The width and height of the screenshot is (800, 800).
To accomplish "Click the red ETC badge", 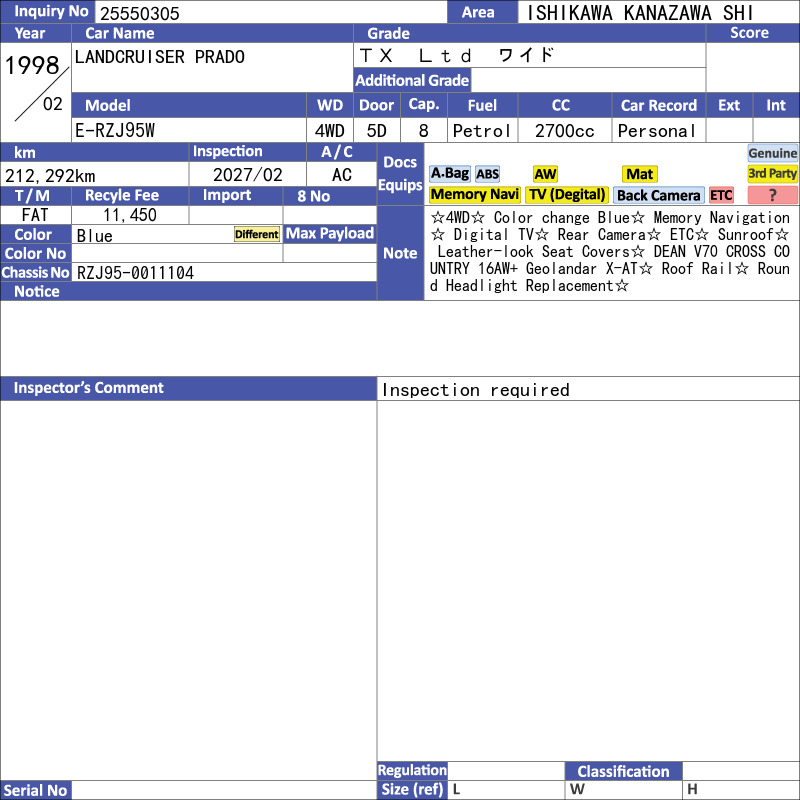I will (x=721, y=195).
